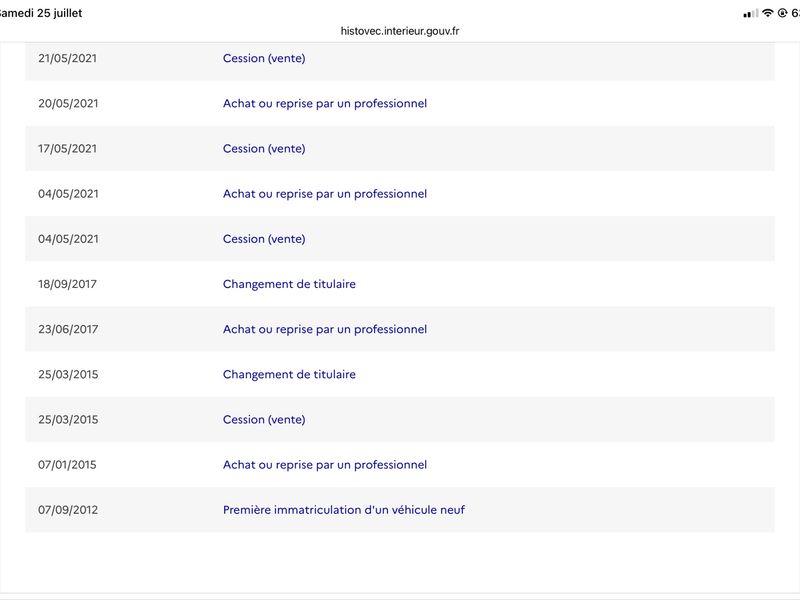Open Achat ou reprise entry from 23/06/2017

(324, 329)
